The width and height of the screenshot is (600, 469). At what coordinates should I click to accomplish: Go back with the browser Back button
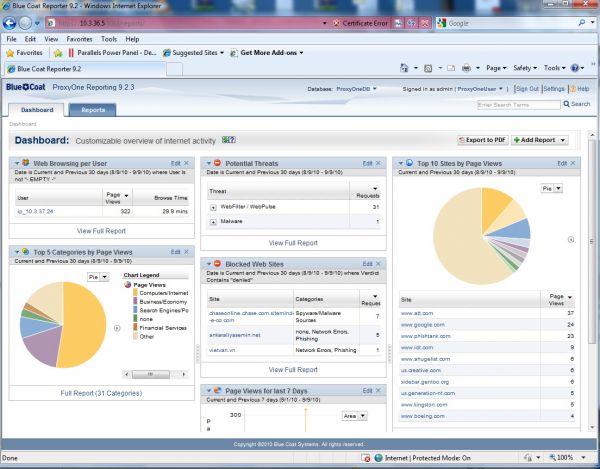click(10, 23)
